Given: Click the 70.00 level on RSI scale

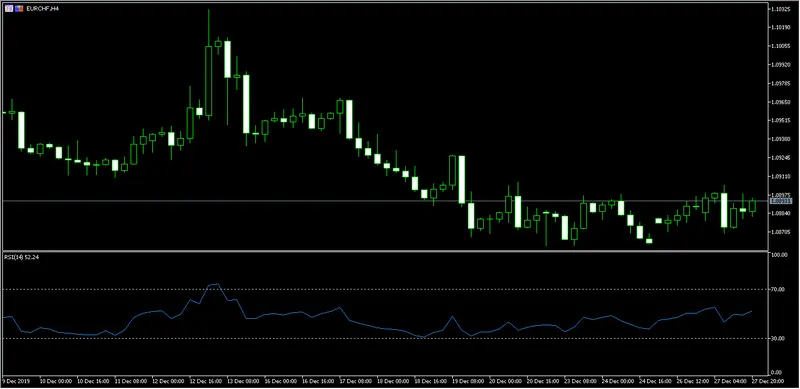Looking at the screenshot, I should (778, 289).
